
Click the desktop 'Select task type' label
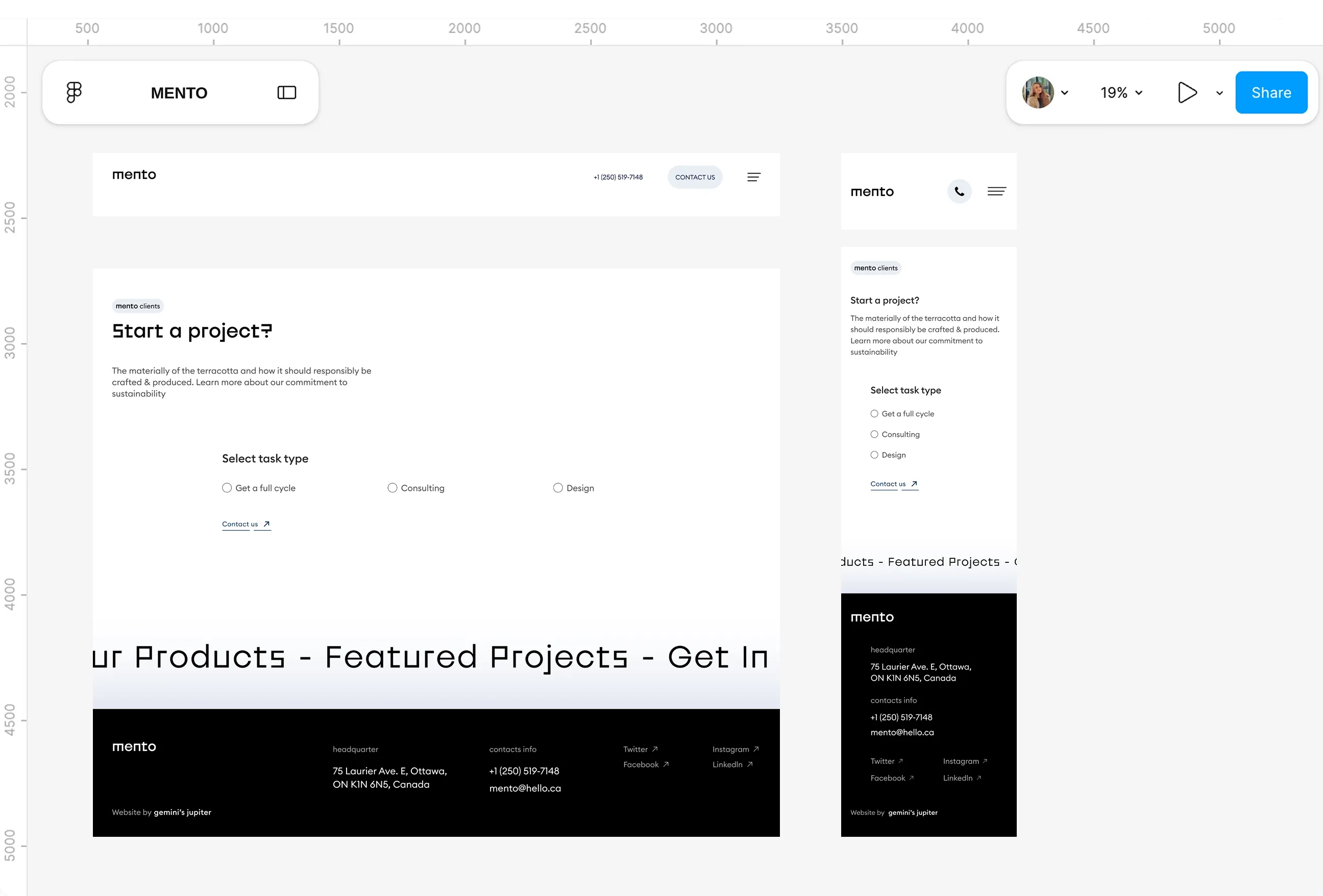[265, 459]
